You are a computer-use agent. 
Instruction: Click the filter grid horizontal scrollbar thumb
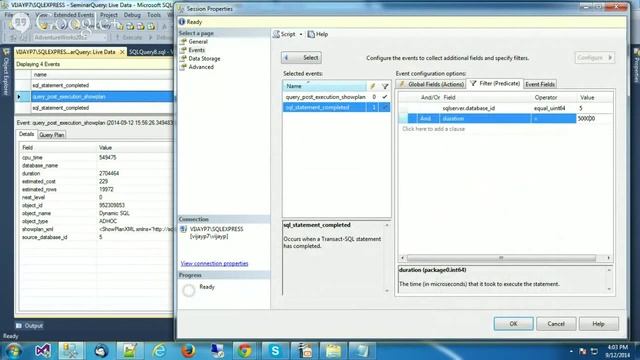(501, 258)
